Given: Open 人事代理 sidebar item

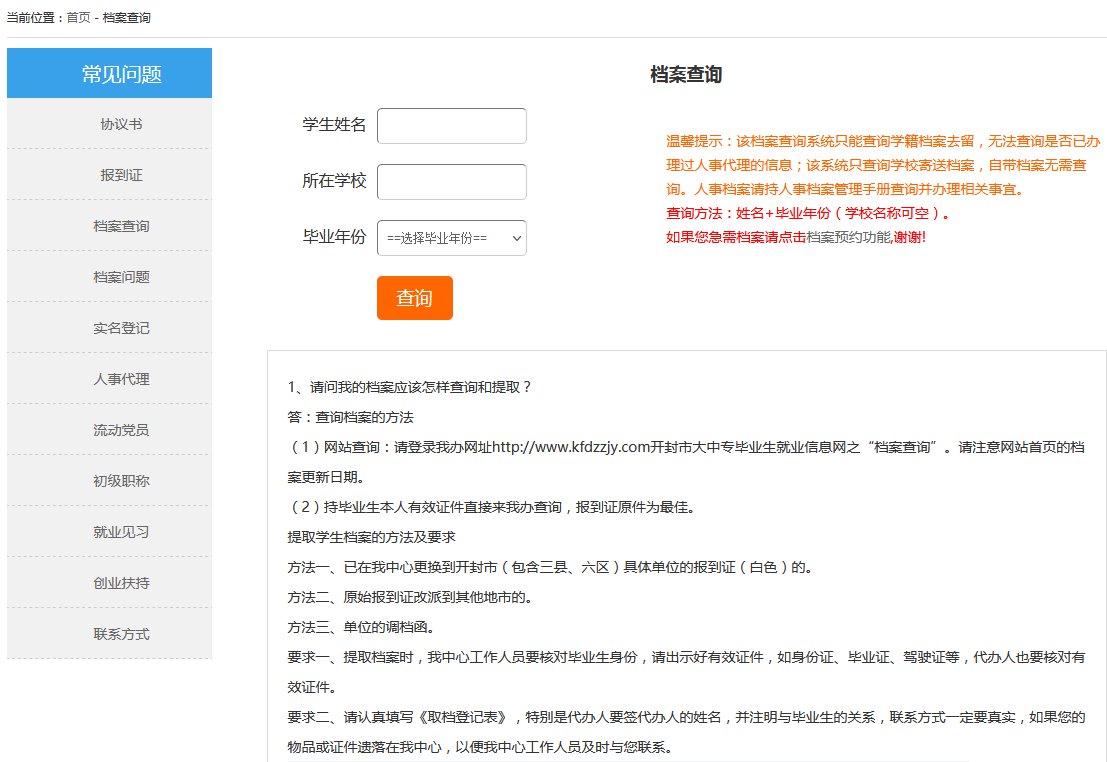Looking at the screenshot, I should click(121, 379).
